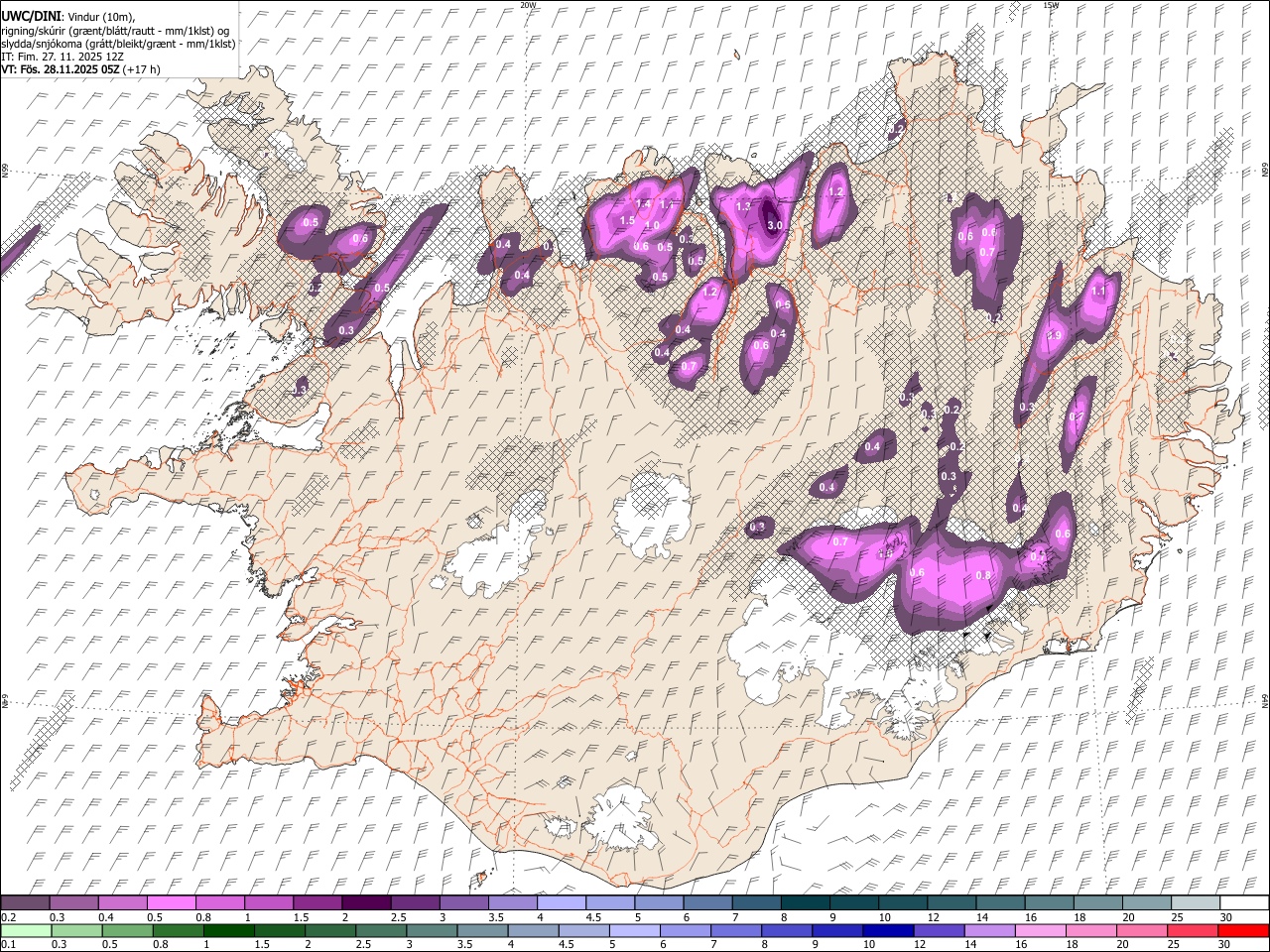This screenshot has height=952, width=1270.
Task: Click the 1.3 precipitation value label on the map
Action: pos(743,206)
